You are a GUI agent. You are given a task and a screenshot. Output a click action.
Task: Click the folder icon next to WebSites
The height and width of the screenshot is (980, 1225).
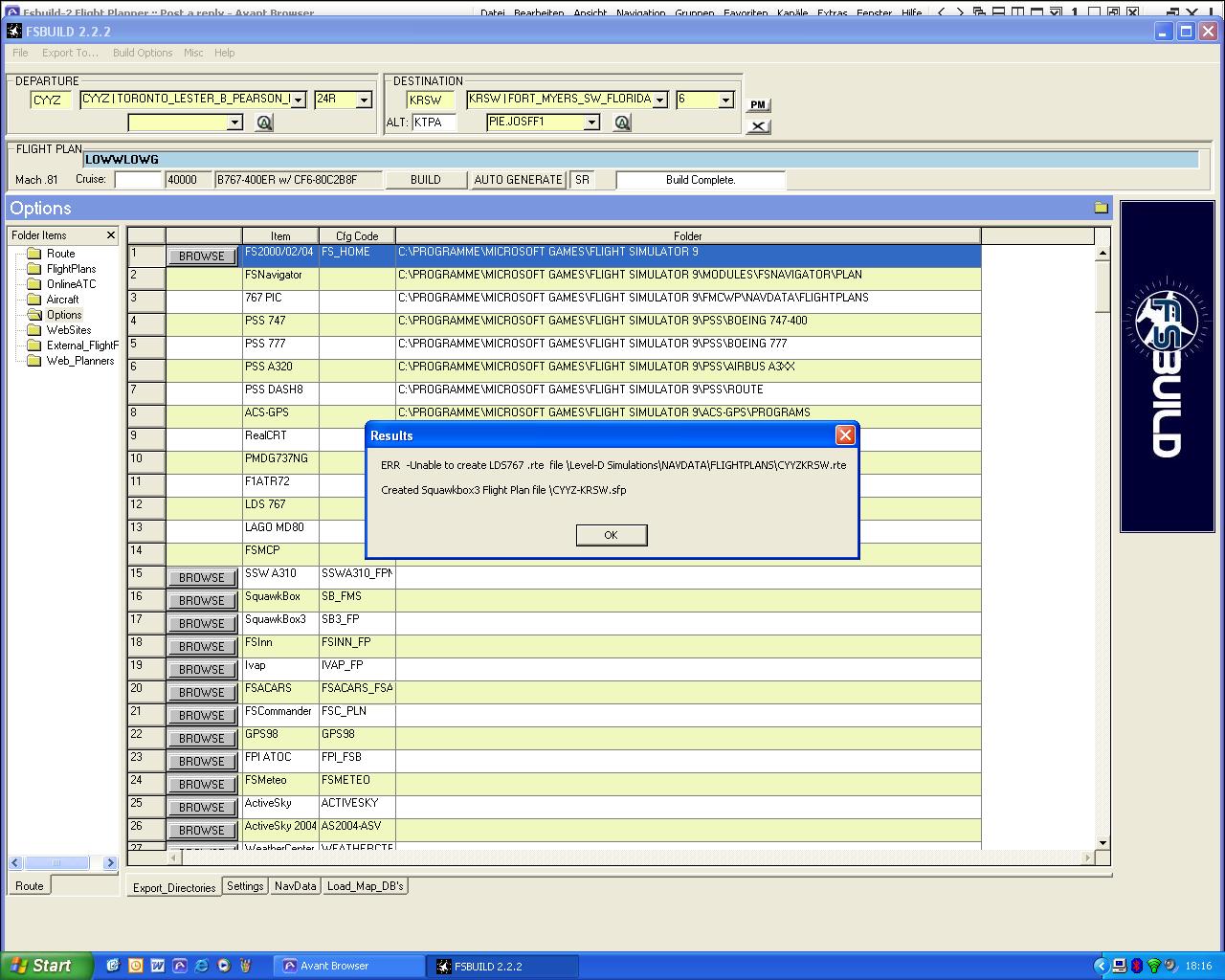[34, 330]
